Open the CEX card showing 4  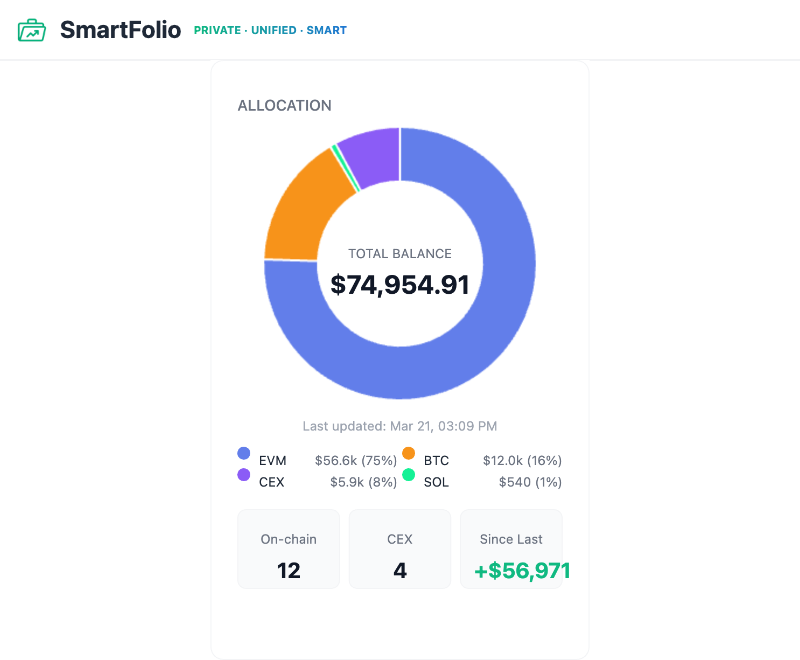pyautogui.click(x=400, y=549)
